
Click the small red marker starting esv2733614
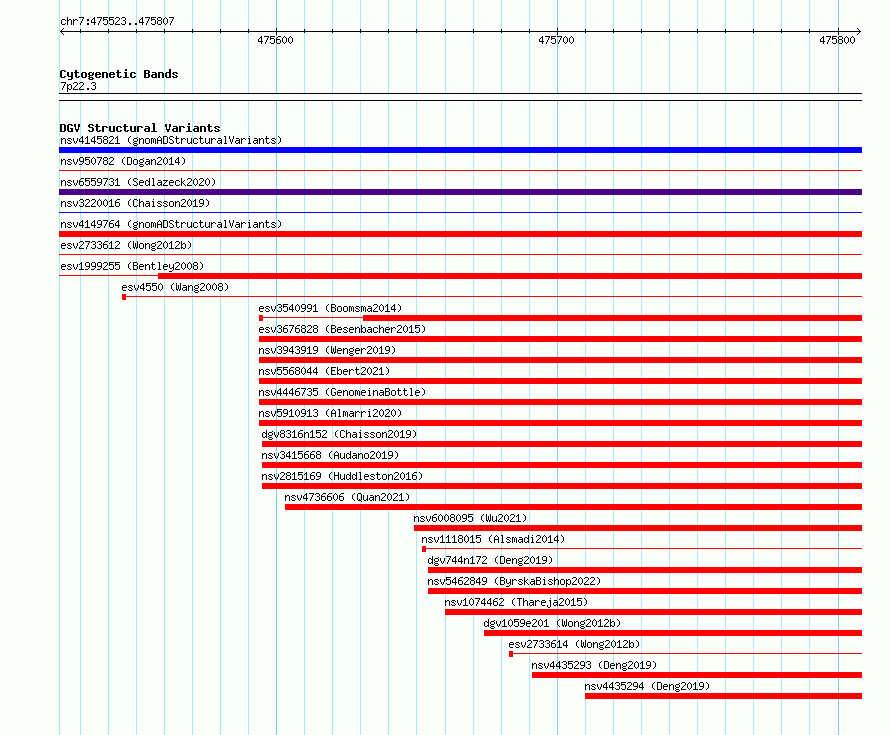click(x=511, y=654)
